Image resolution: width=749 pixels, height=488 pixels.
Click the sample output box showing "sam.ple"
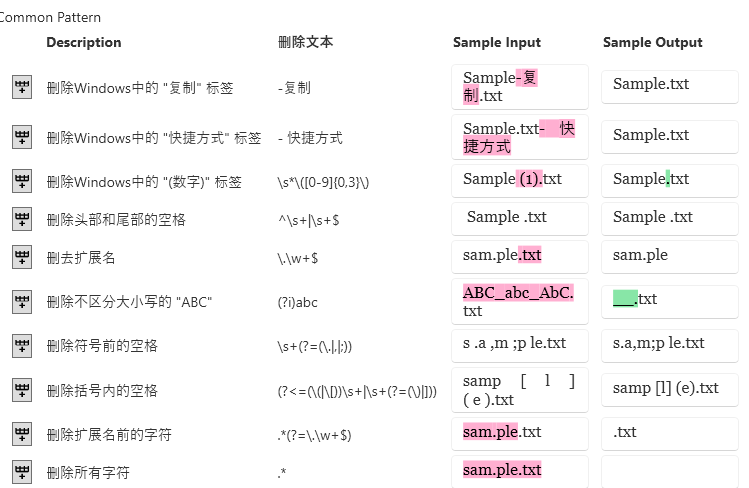(669, 255)
